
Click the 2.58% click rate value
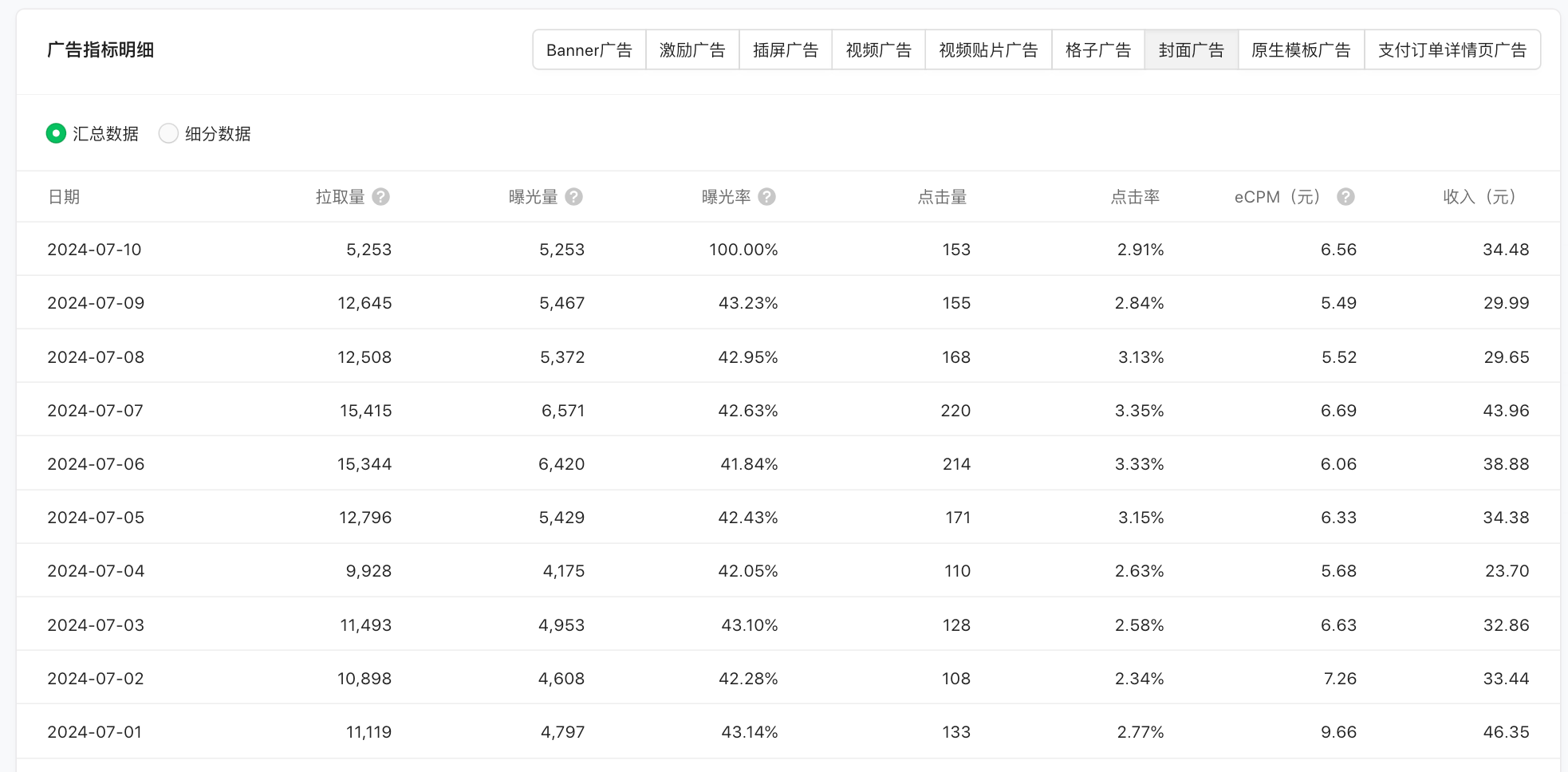coord(1140,625)
